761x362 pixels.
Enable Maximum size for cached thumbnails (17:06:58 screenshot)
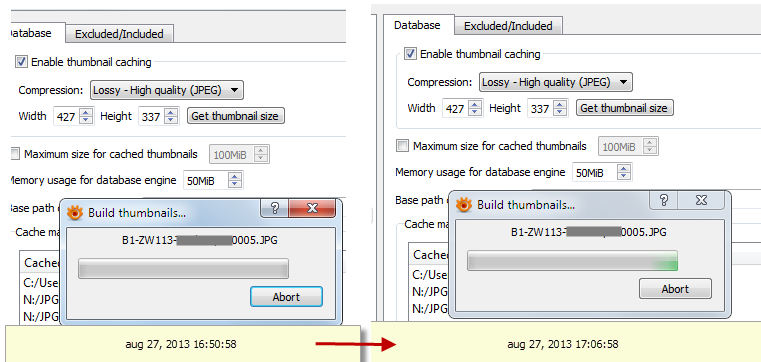(402, 146)
